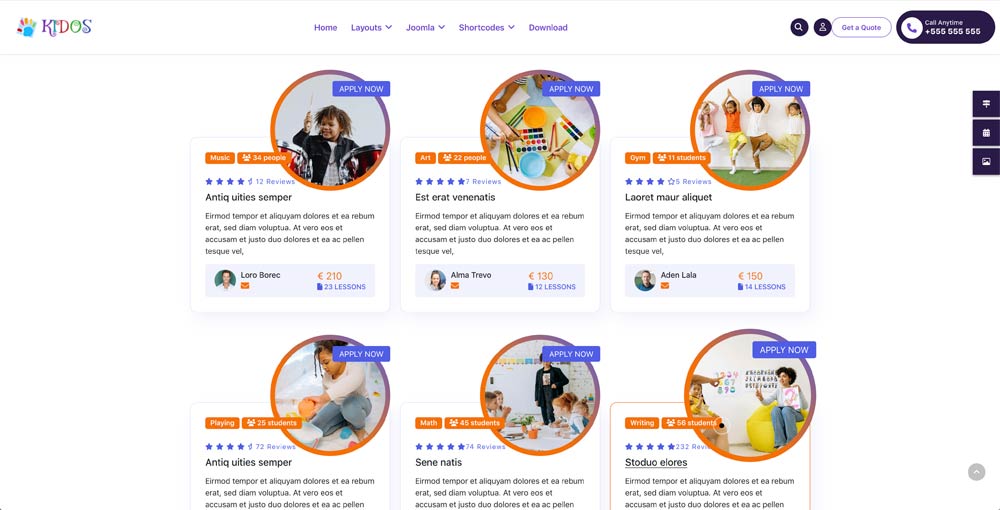Click the email icon under Aden Lala
The height and width of the screenshot is (510, 1000).
coord(665,286)
